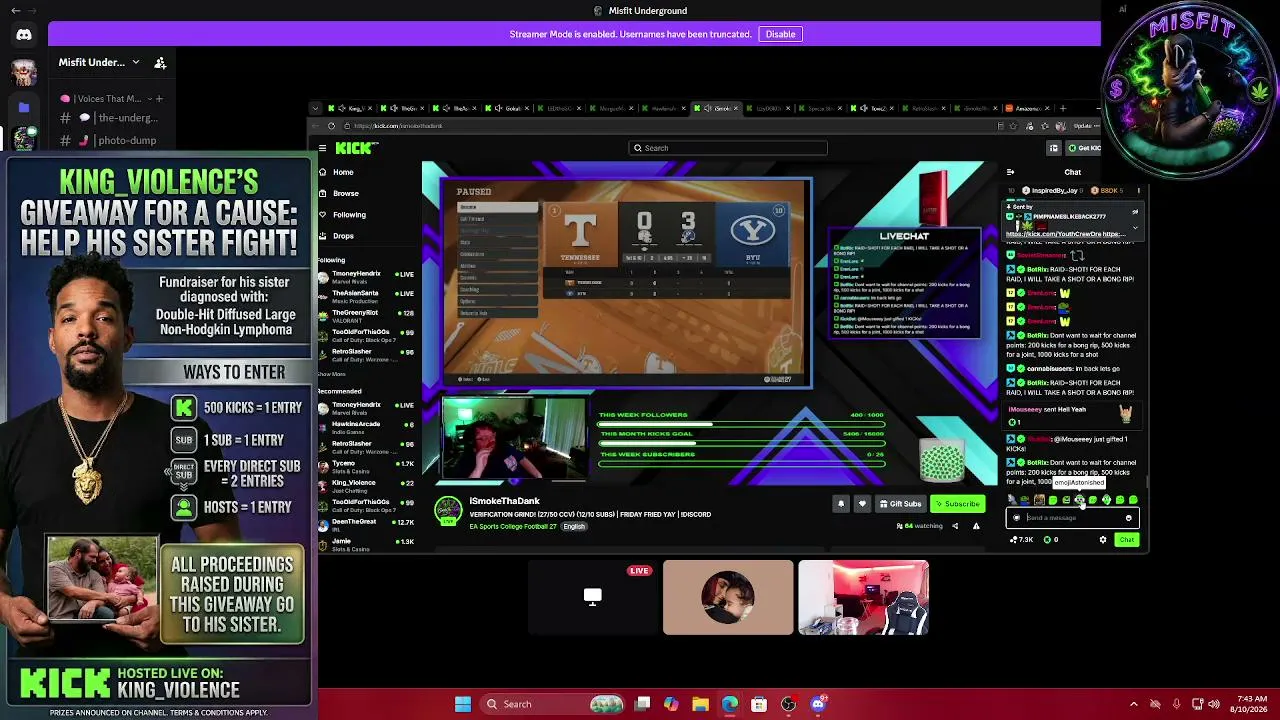Open DeenTheGreat in Recommended list
The width and height of the screenshot is (1280, 720).
click(x=365, y=525)
